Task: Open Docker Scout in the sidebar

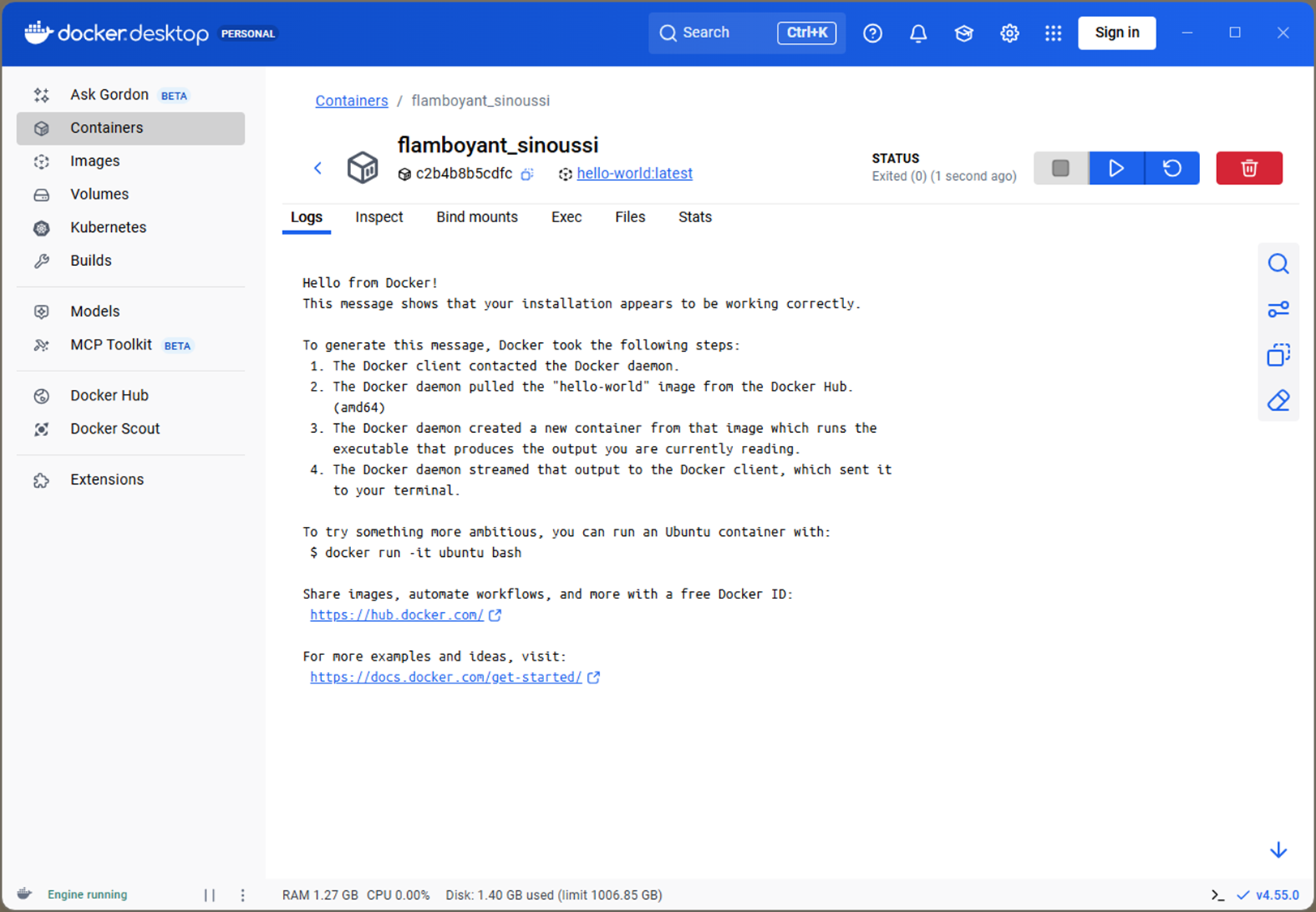Action: pos(131,429)
